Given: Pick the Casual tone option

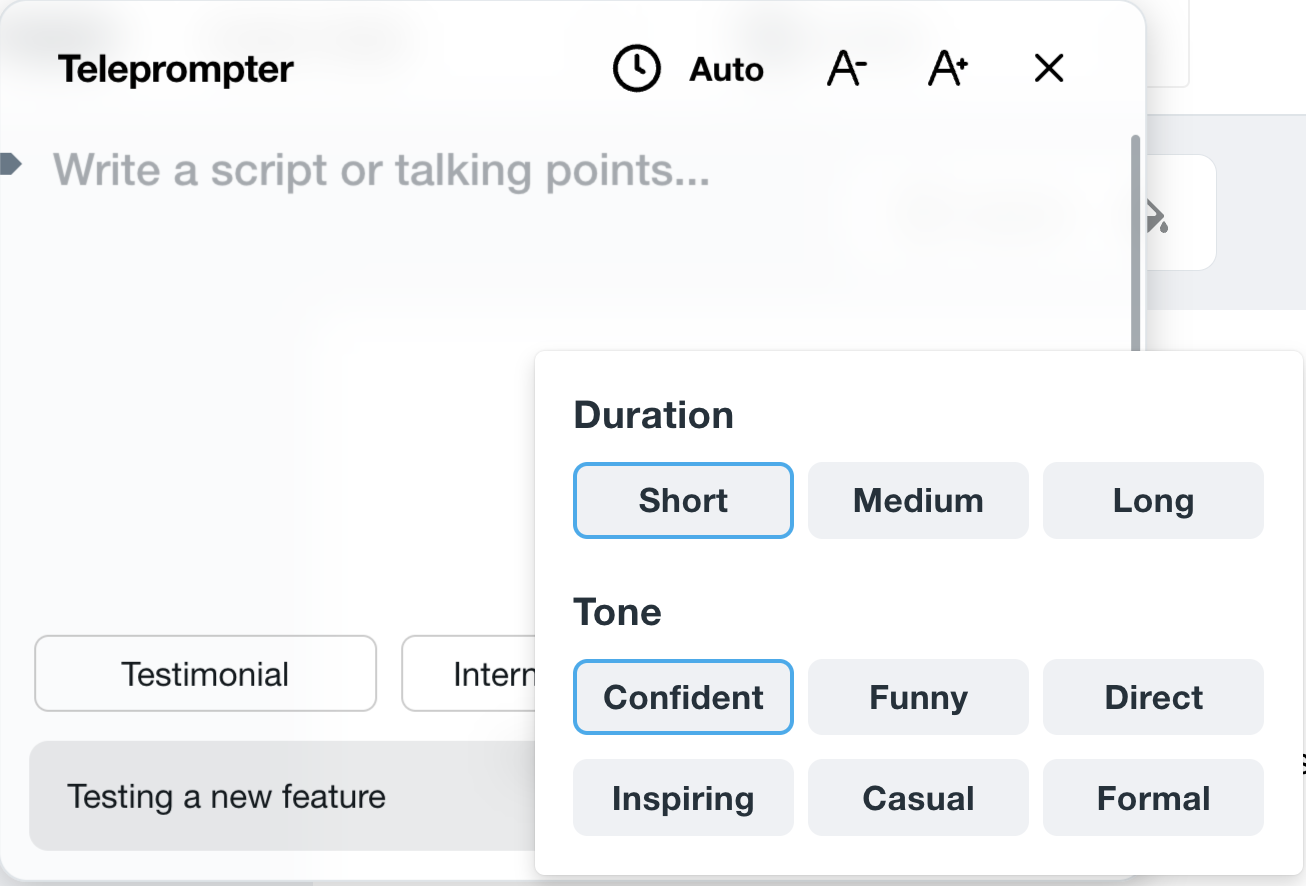Looking at the screenshot, I should coord(918,798).
